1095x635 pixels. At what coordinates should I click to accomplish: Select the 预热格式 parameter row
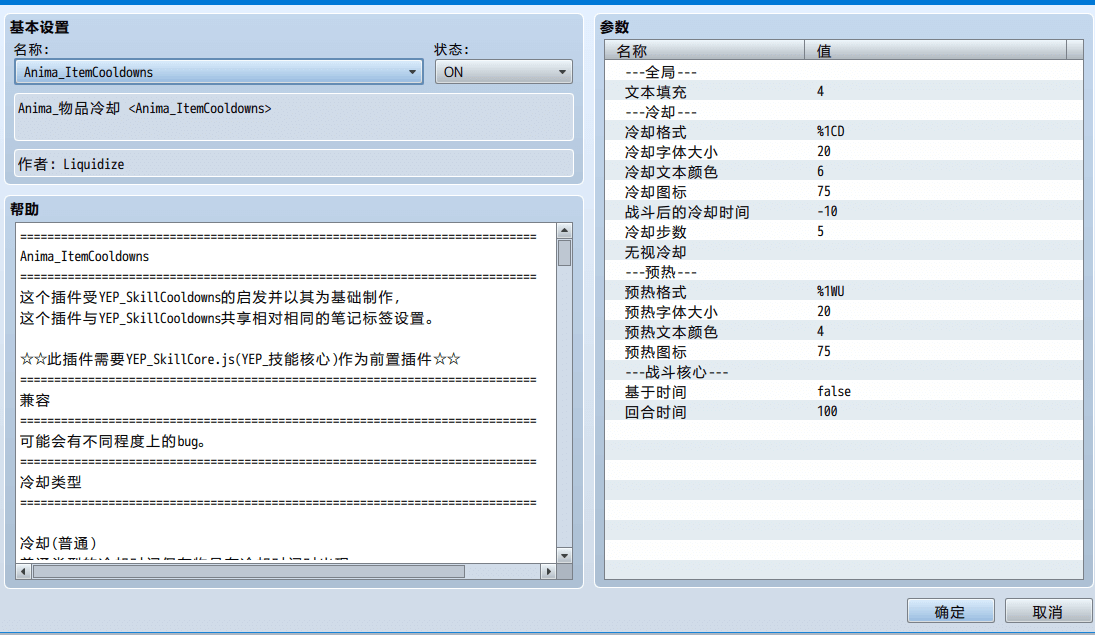(844, 292)
